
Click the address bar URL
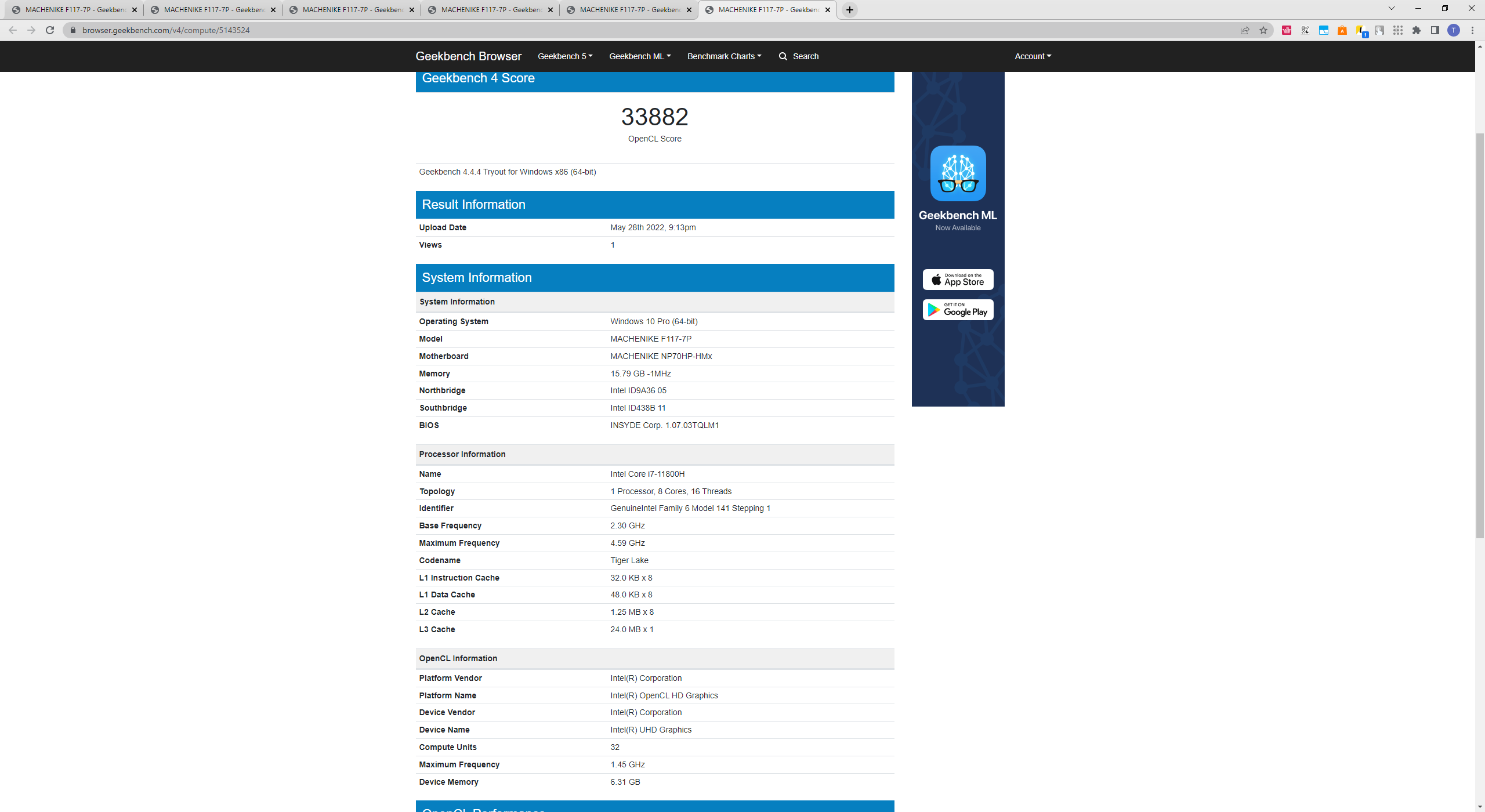pos(166,30)
